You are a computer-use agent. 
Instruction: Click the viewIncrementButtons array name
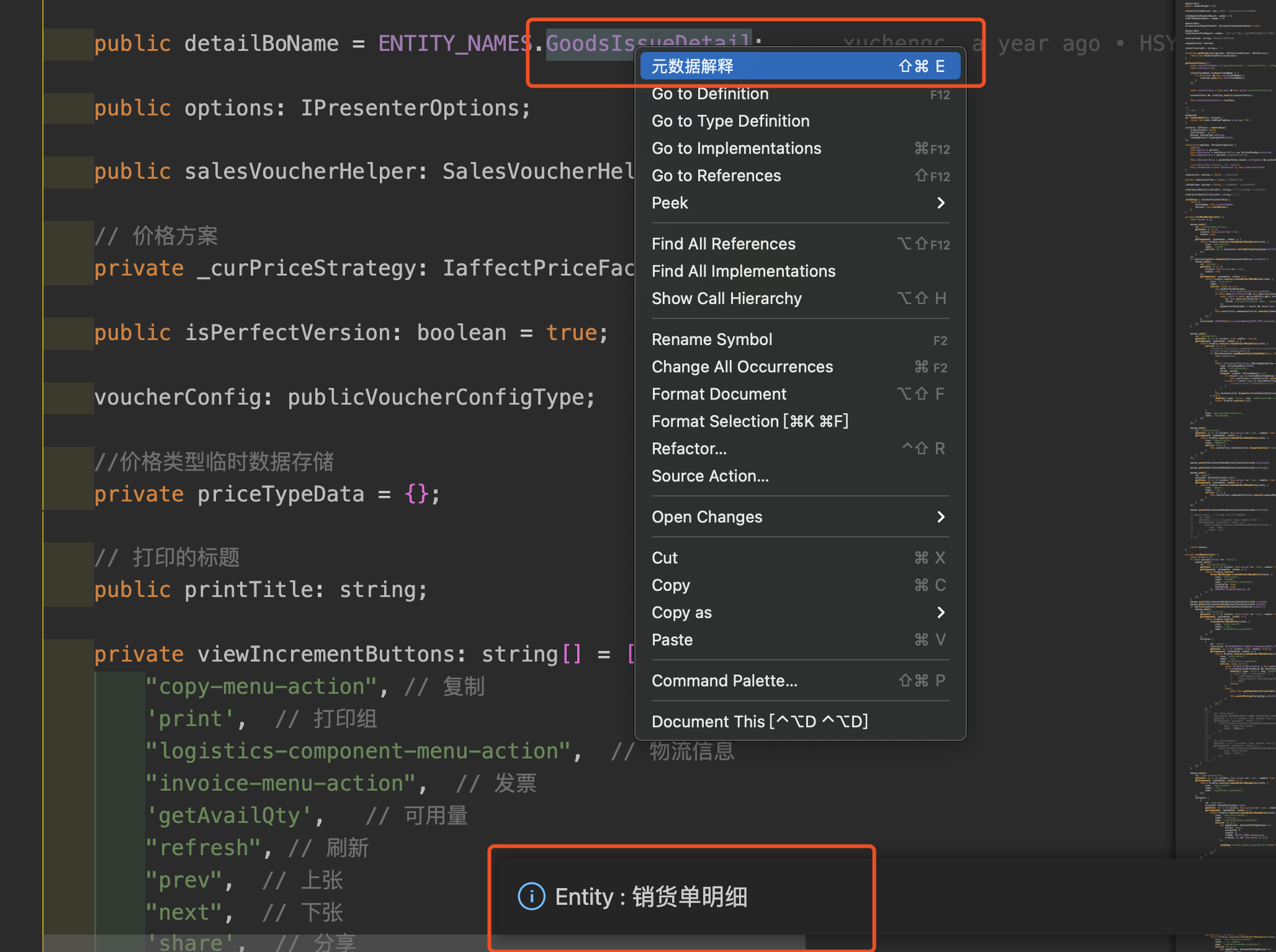pyautogui.click(x=326, y=654)
